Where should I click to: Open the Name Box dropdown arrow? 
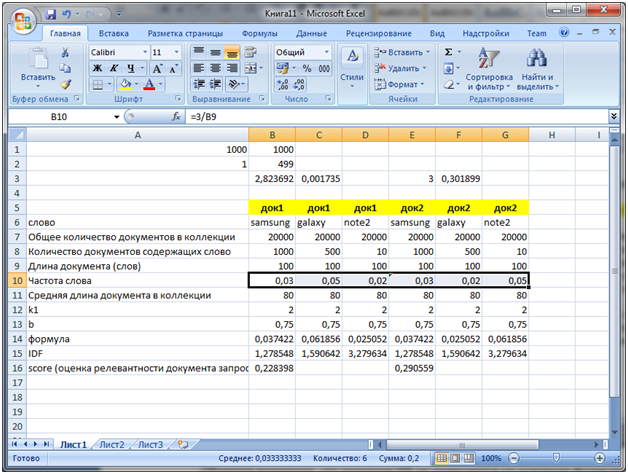[117, 117]
